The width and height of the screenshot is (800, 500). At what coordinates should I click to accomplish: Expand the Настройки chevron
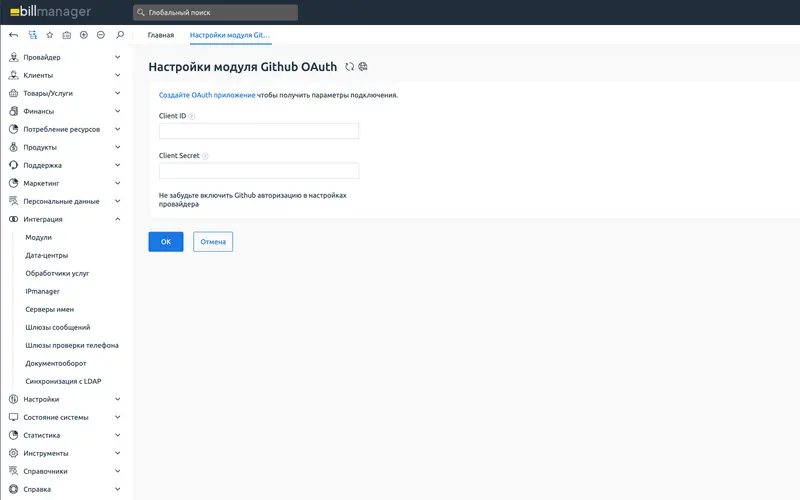[x=117, y=399]
